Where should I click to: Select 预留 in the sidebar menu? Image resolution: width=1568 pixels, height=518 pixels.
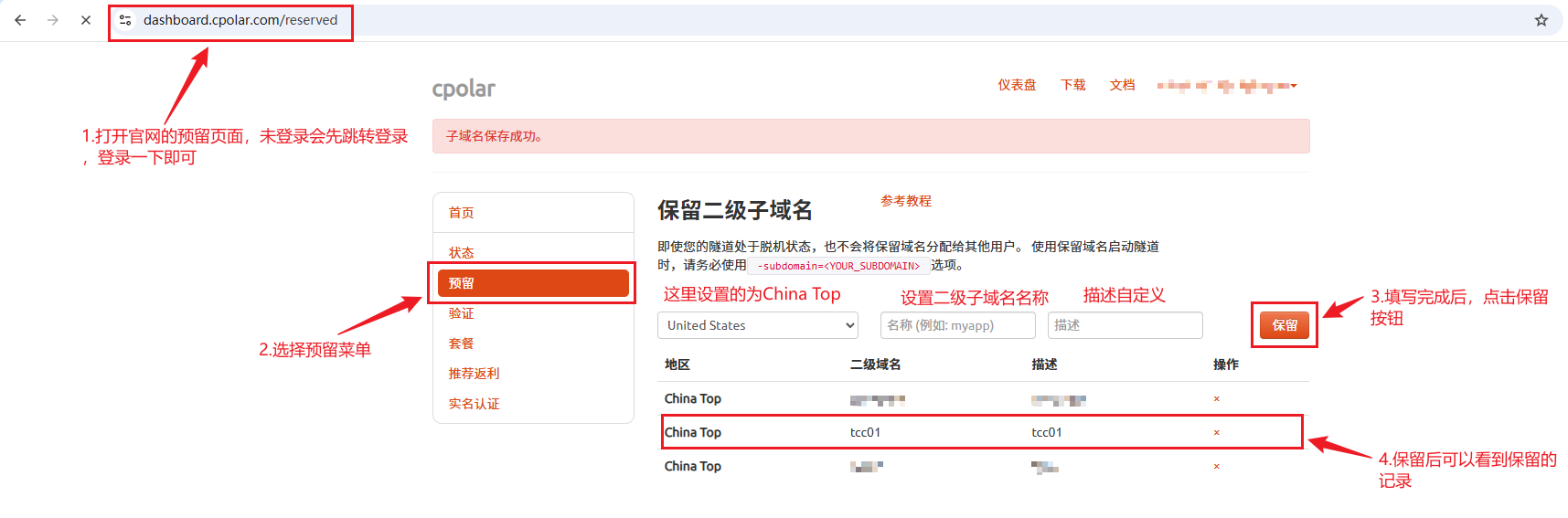(533, 283)
